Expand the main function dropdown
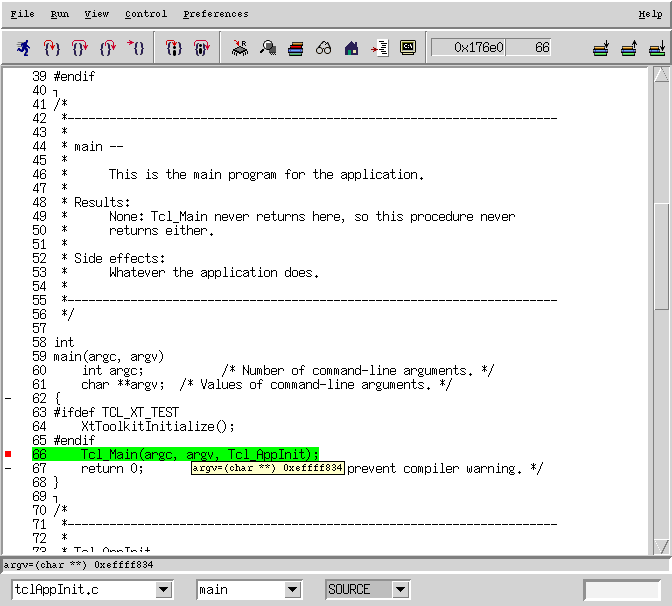Screen dimensions: 672x606 click(x=293, y=590)
